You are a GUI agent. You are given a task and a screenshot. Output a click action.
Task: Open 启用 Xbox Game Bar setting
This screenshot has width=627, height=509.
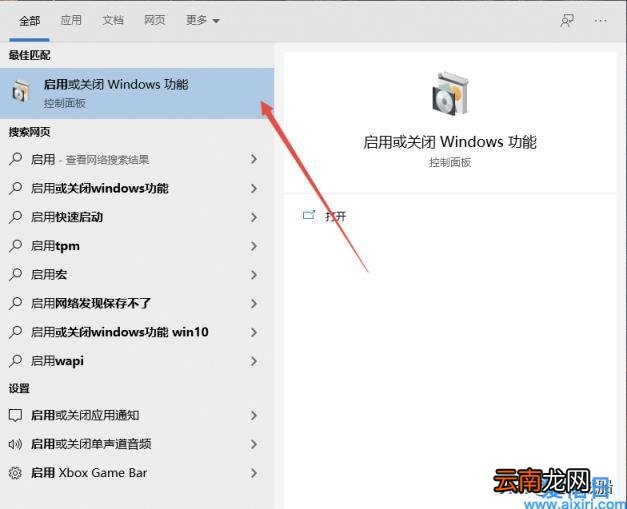point(137,473)
